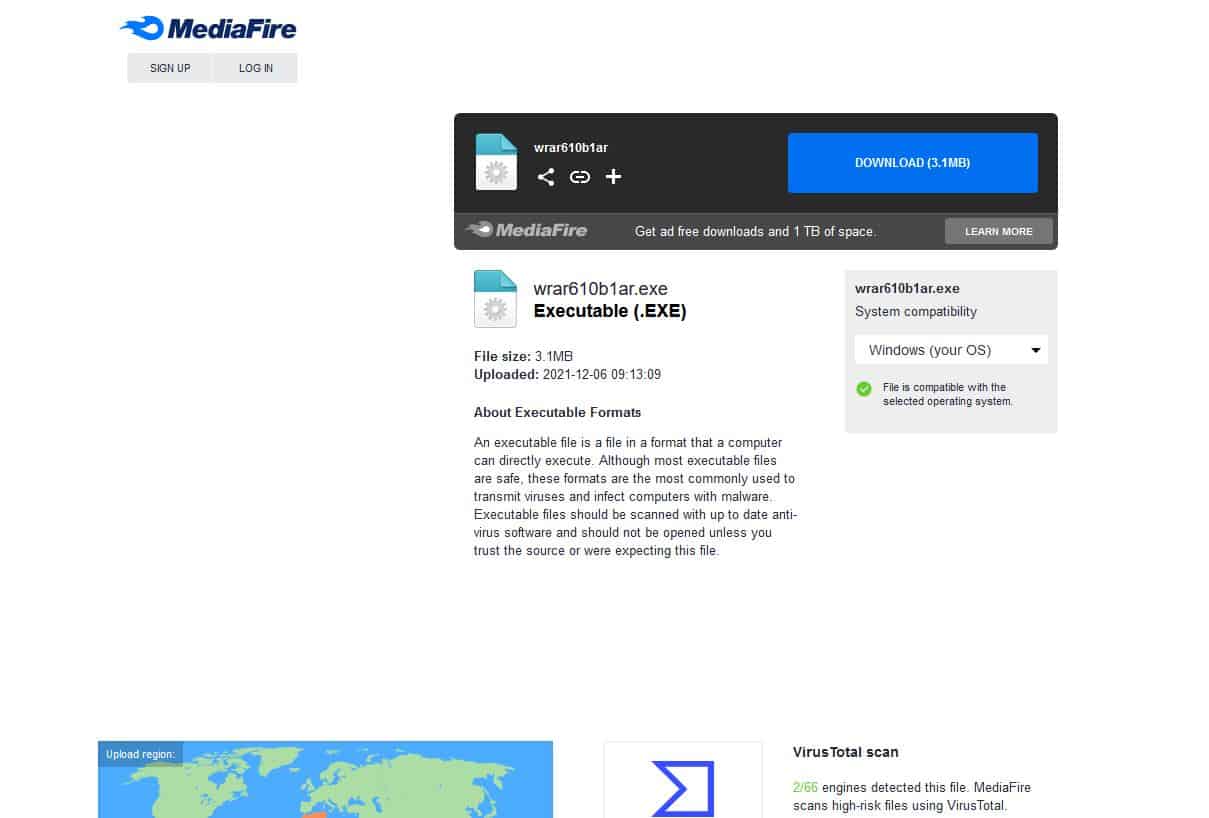This screenshot has height=818, width=1209.
Task: Click the executable file icon beside wrar610b1ar.exe
Action: click(495, 299)
